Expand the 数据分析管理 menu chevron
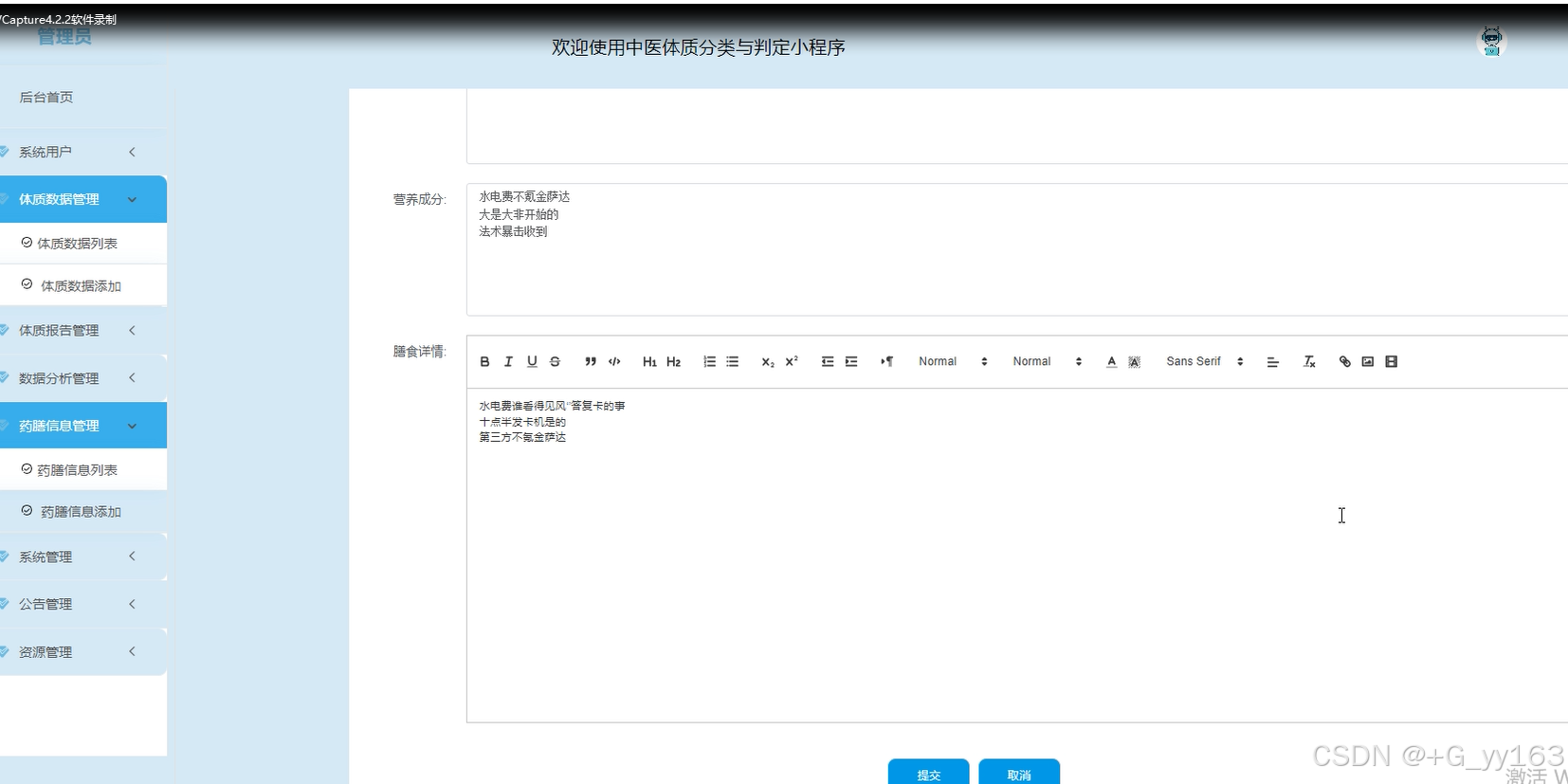Screen dimensions: 1568x784 pos(132,377)
